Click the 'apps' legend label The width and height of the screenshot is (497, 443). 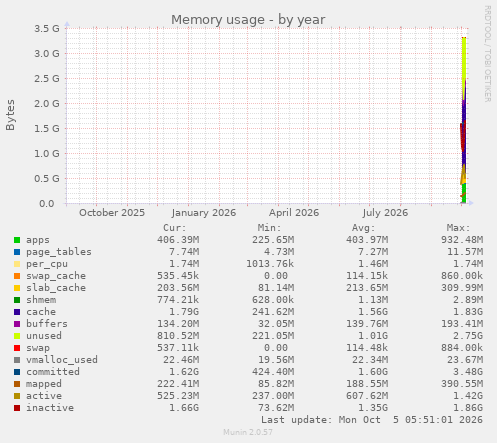pyautogui.click(x=38, y=240)
